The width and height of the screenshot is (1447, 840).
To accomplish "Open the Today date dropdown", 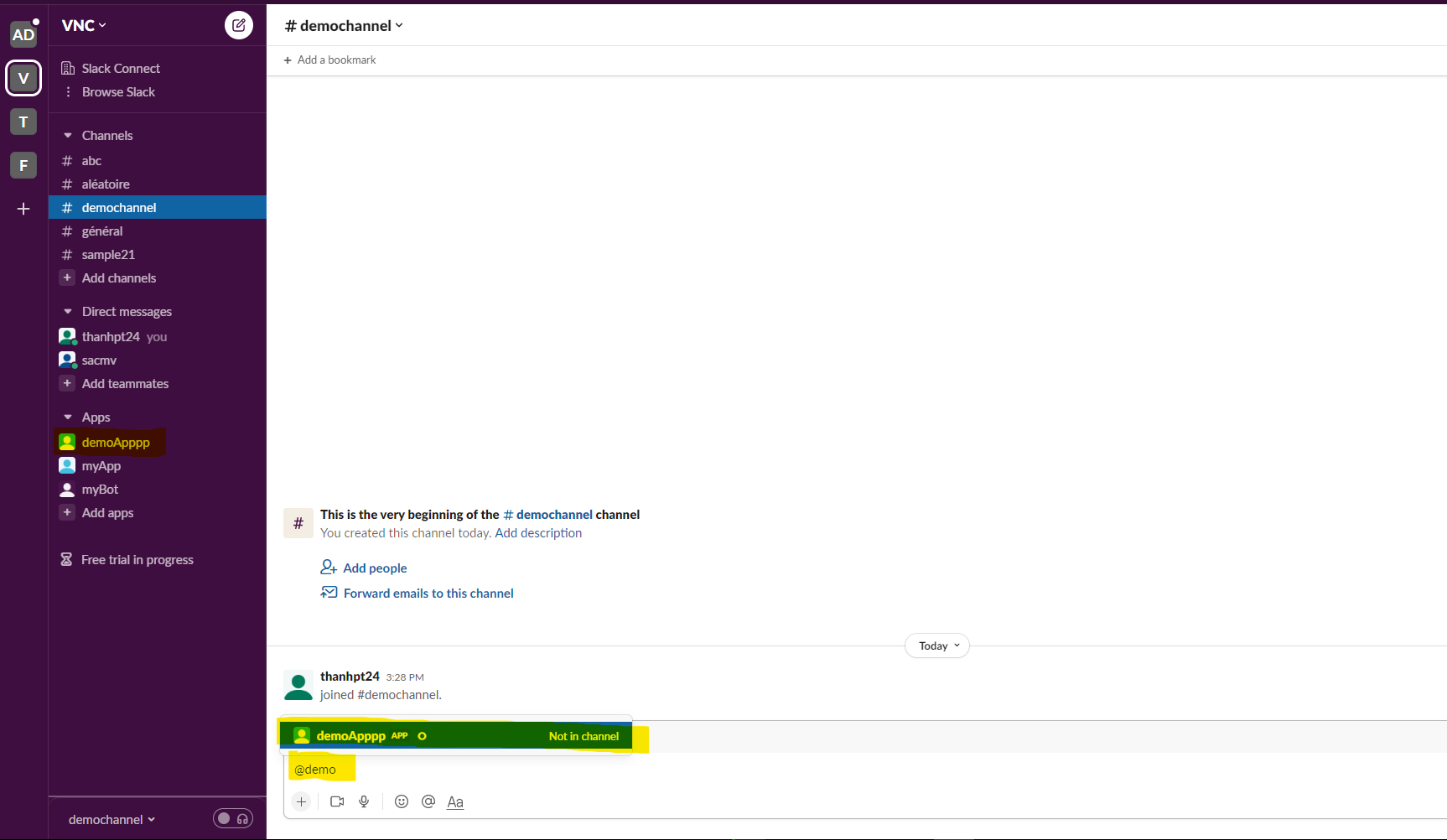I will coord(937,646).
